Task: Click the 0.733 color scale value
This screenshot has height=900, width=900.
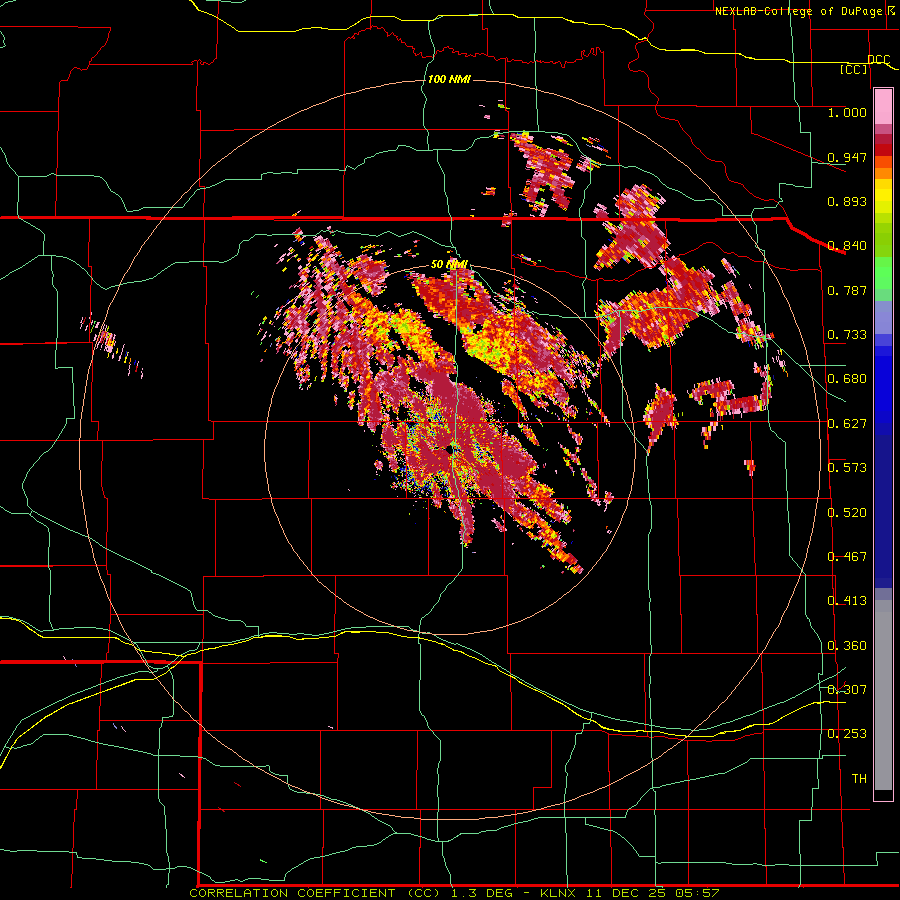Action: pyautogui.click(x=847, y=335)
